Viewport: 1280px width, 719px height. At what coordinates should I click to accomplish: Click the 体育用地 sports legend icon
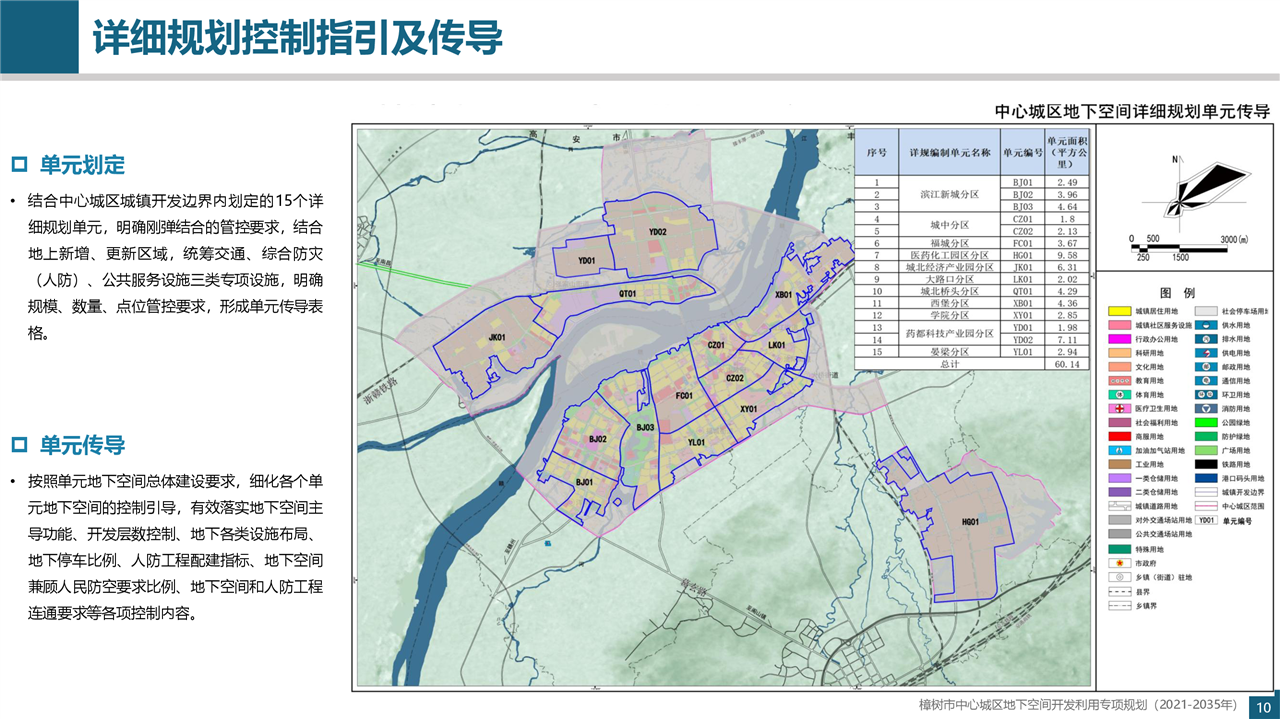1118,395
